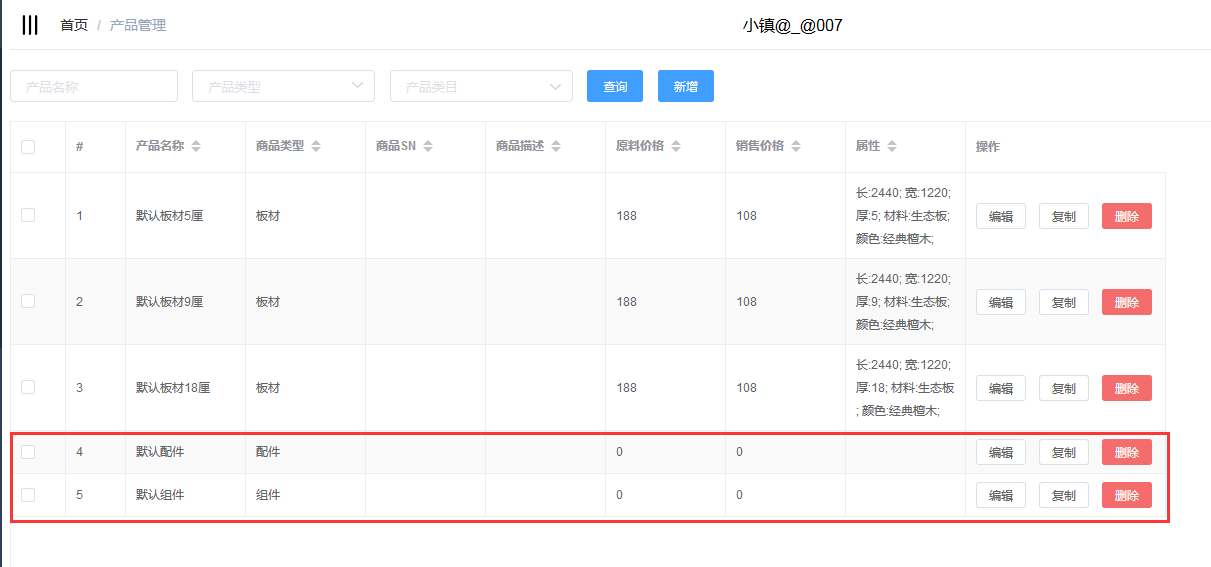Sort by 产品名称 column sort icon
The image size is (1211, 567).
coord(196,147)
